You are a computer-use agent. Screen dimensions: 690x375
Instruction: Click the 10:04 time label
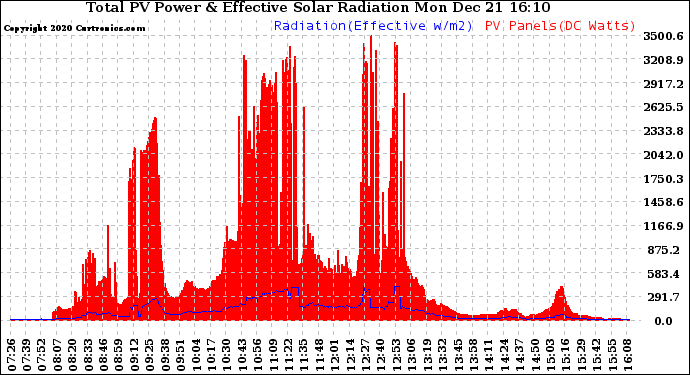click(196, 355)
